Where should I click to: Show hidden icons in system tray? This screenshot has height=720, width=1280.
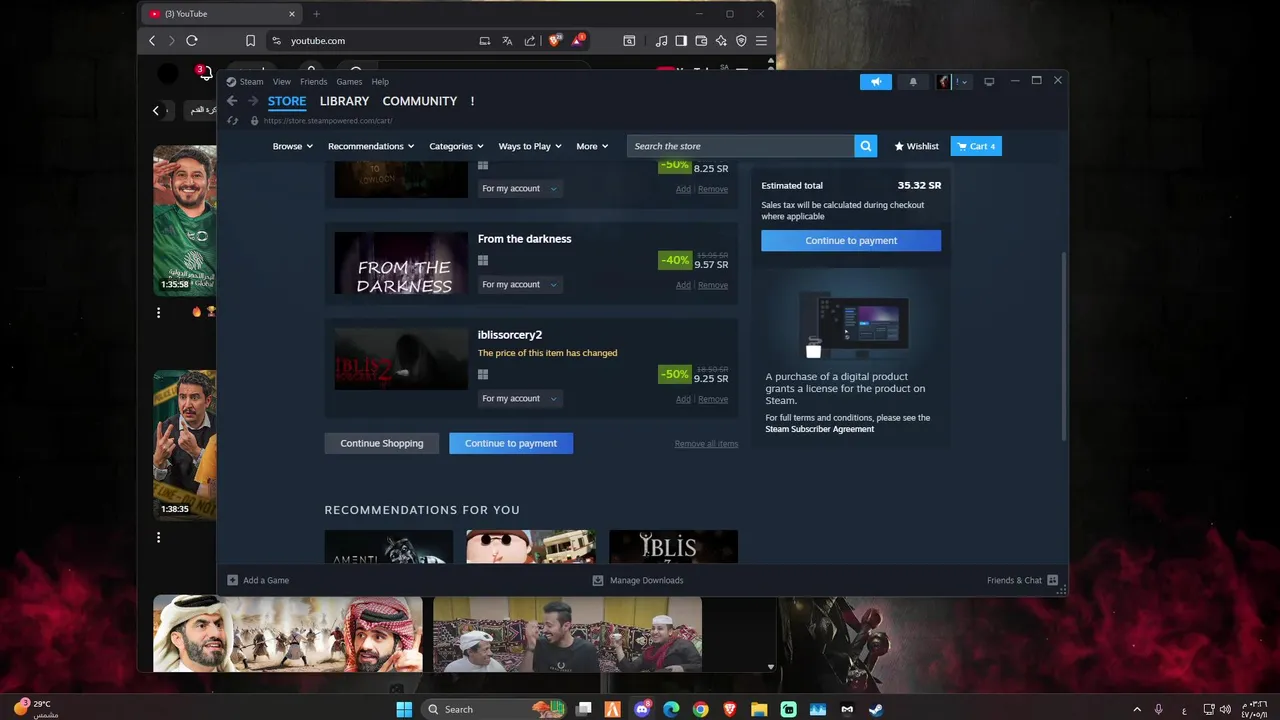1136,709
